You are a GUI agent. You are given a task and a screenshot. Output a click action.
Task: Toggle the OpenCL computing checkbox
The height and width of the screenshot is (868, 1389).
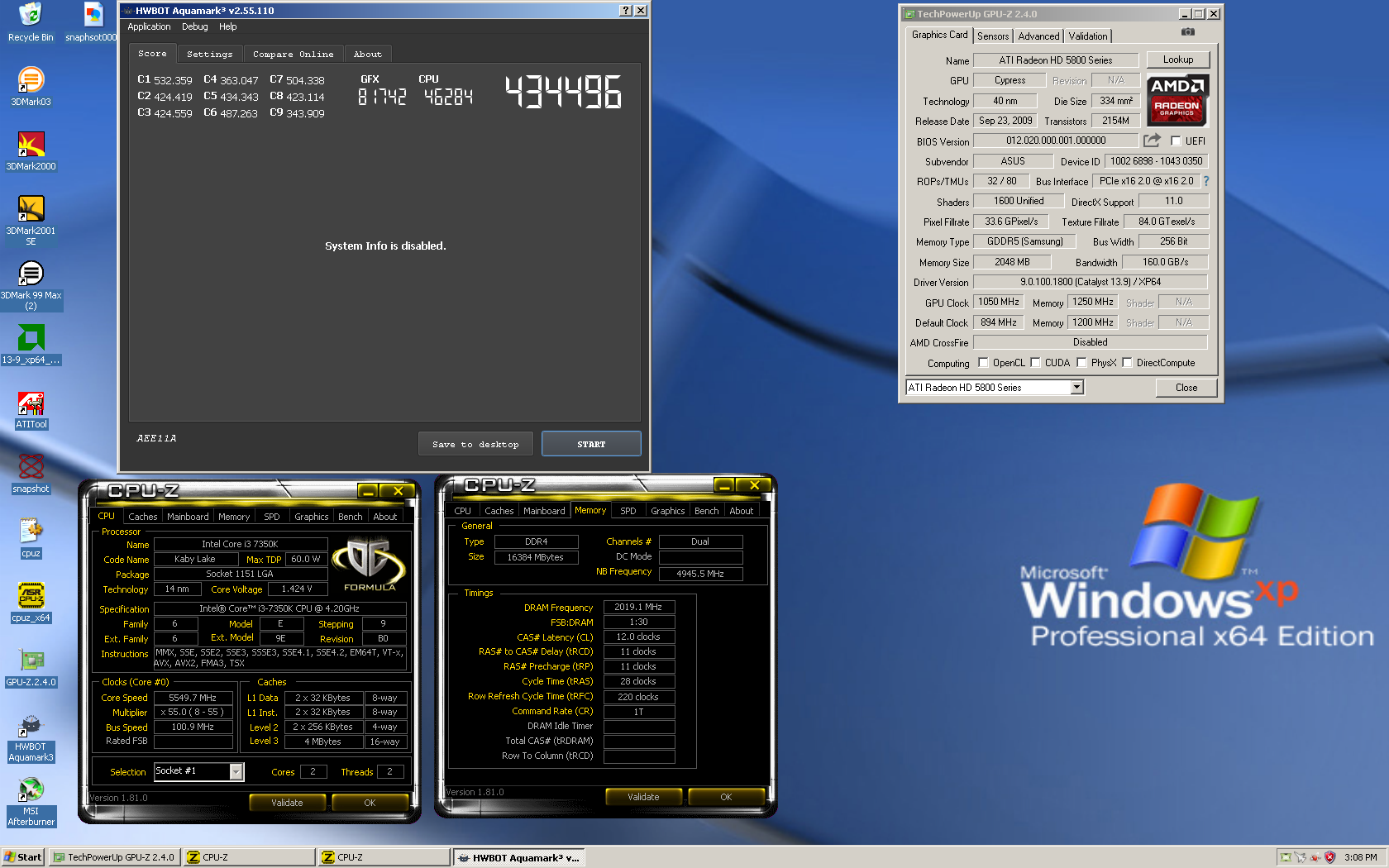click(983, 362)
